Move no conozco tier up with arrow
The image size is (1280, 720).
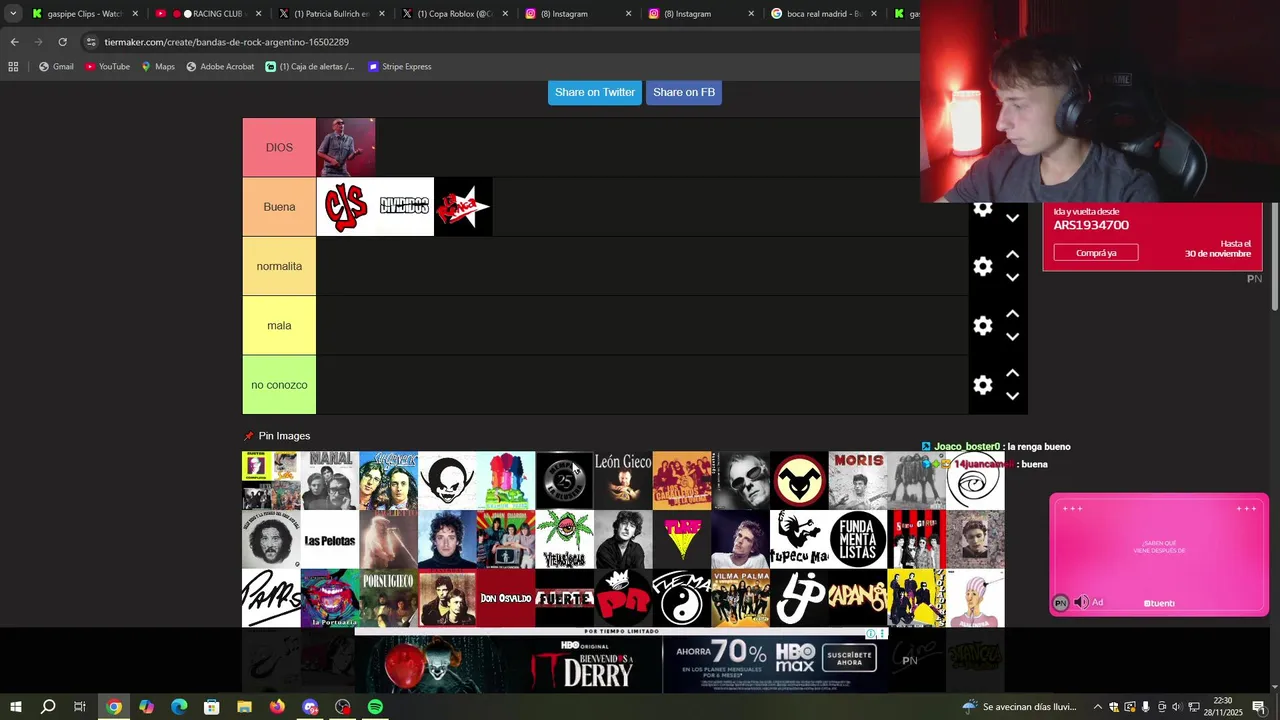(x=1012, y=373)
